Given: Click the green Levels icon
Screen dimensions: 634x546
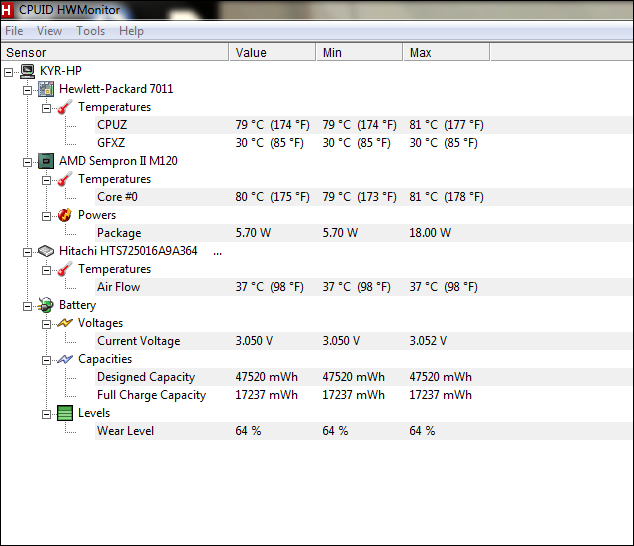Looking at the screenshot, I should (65, 413).
